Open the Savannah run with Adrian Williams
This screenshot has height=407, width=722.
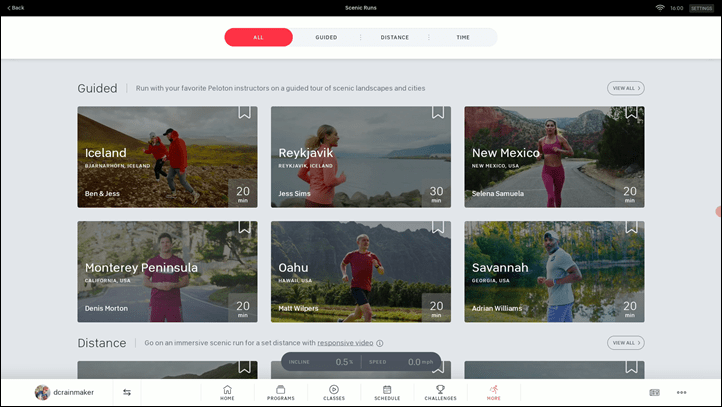click(x=554, y=272)
